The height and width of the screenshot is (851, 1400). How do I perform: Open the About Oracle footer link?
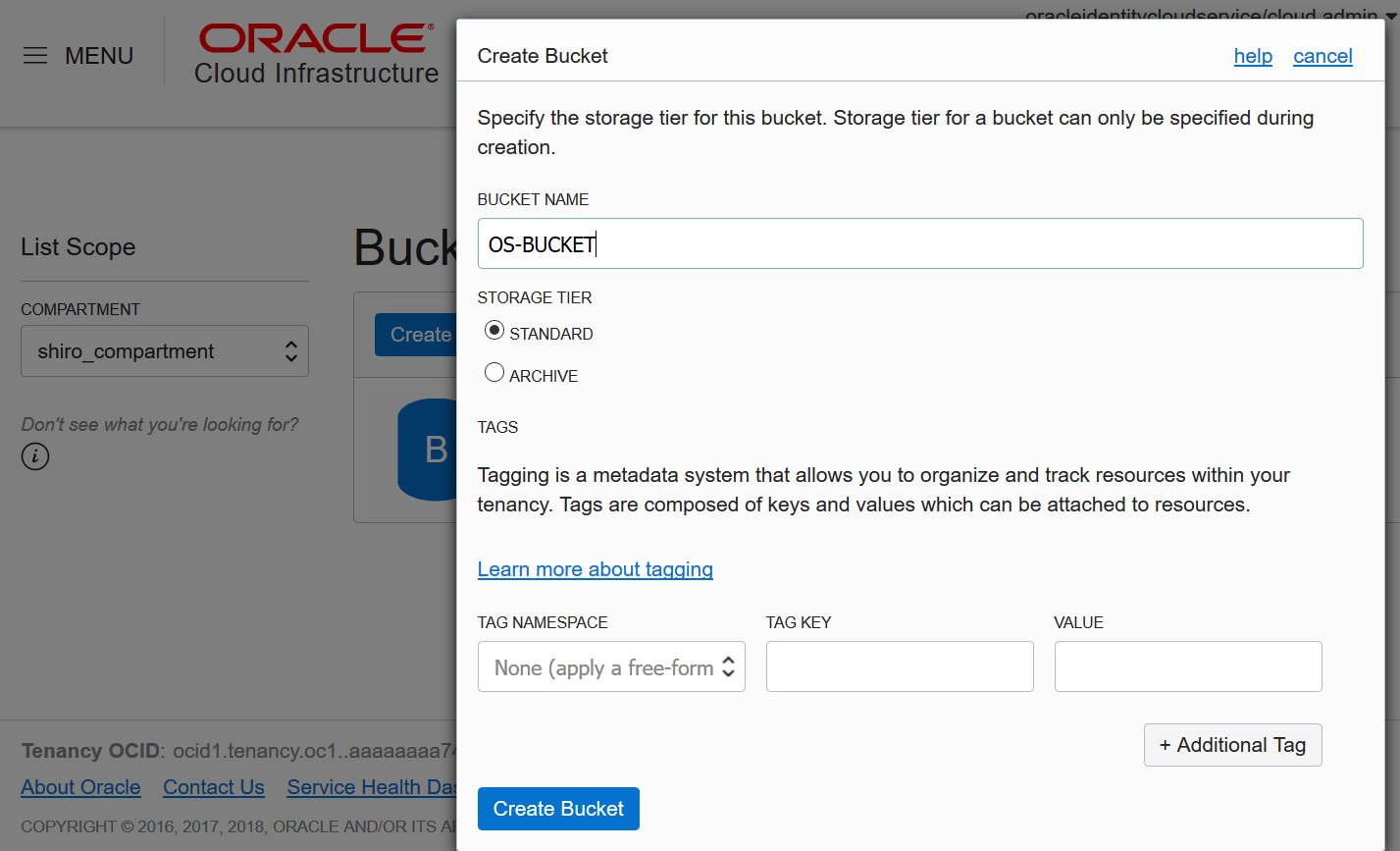[80, 787]
